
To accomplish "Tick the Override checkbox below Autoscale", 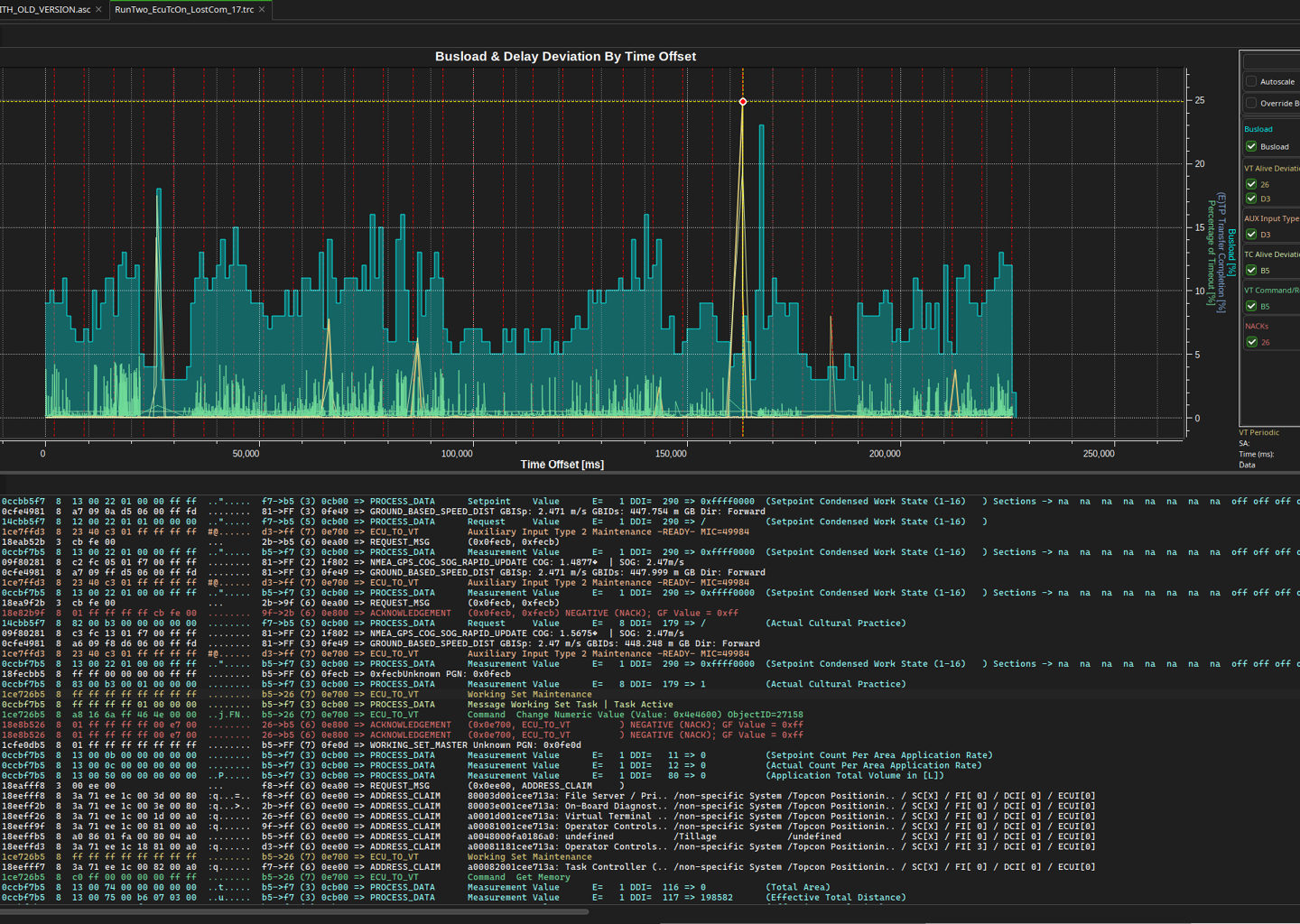I will point(1251,103).
